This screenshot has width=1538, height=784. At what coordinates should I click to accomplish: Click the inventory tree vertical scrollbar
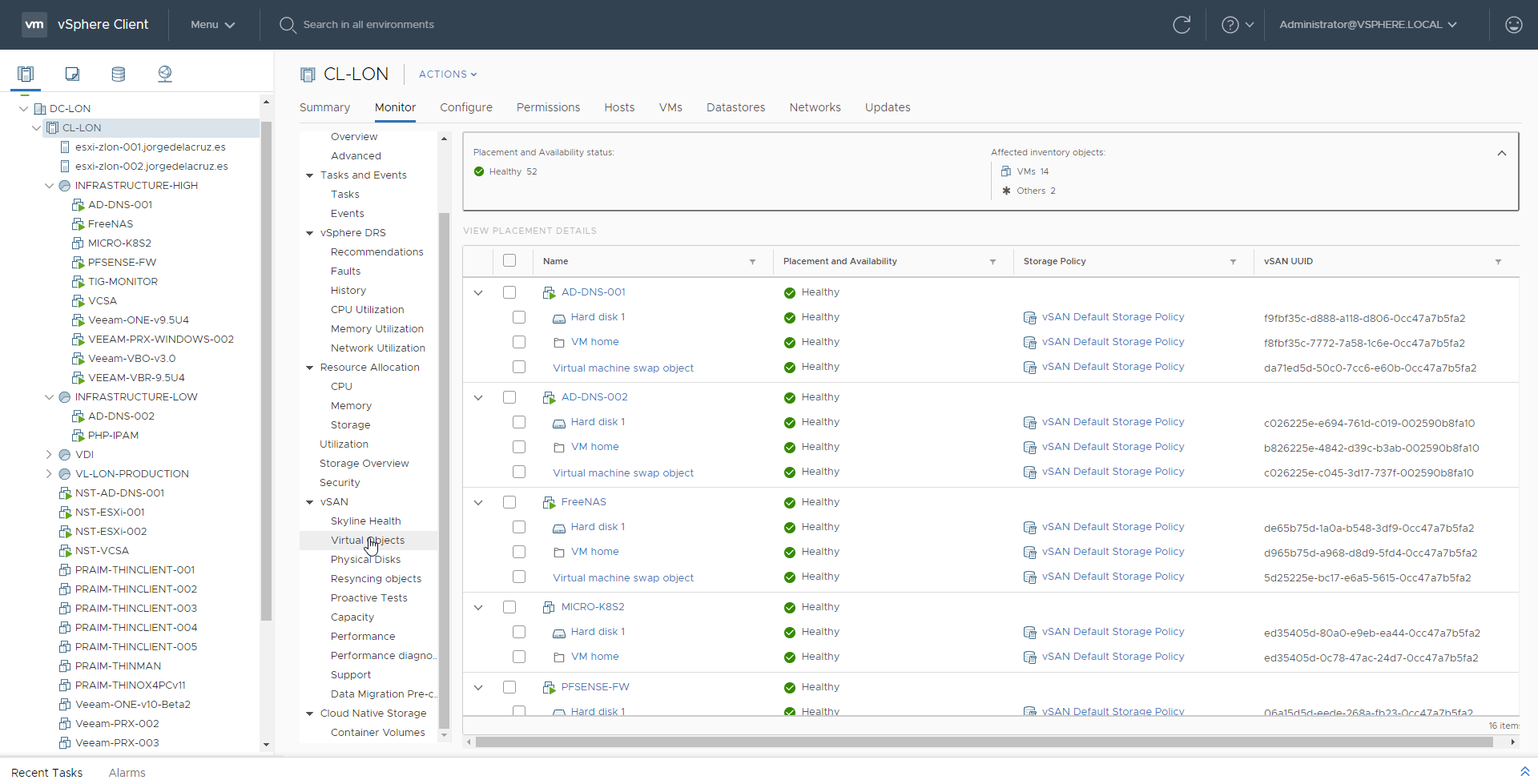[266, 372]
